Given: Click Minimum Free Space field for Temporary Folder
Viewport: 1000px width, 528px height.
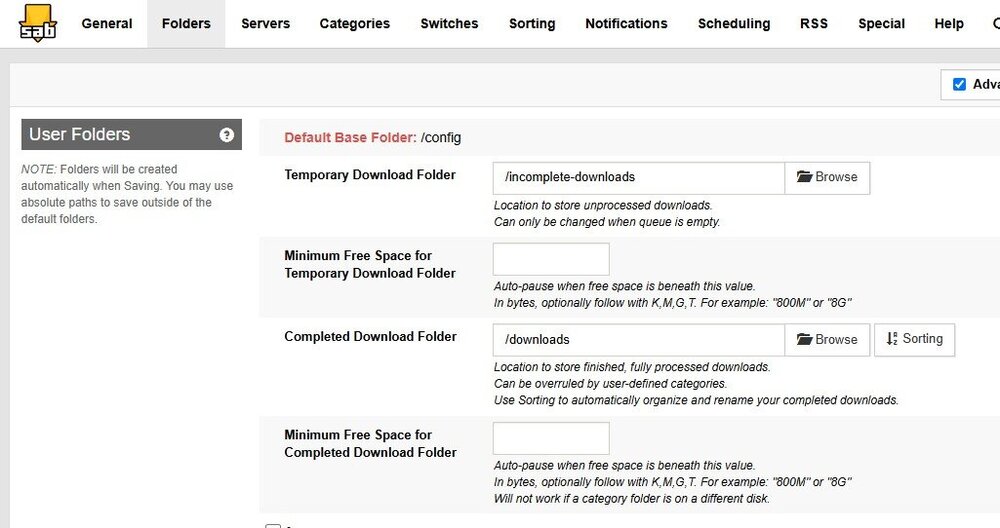Looking at the screenshot, I should [x=551, y=259].
